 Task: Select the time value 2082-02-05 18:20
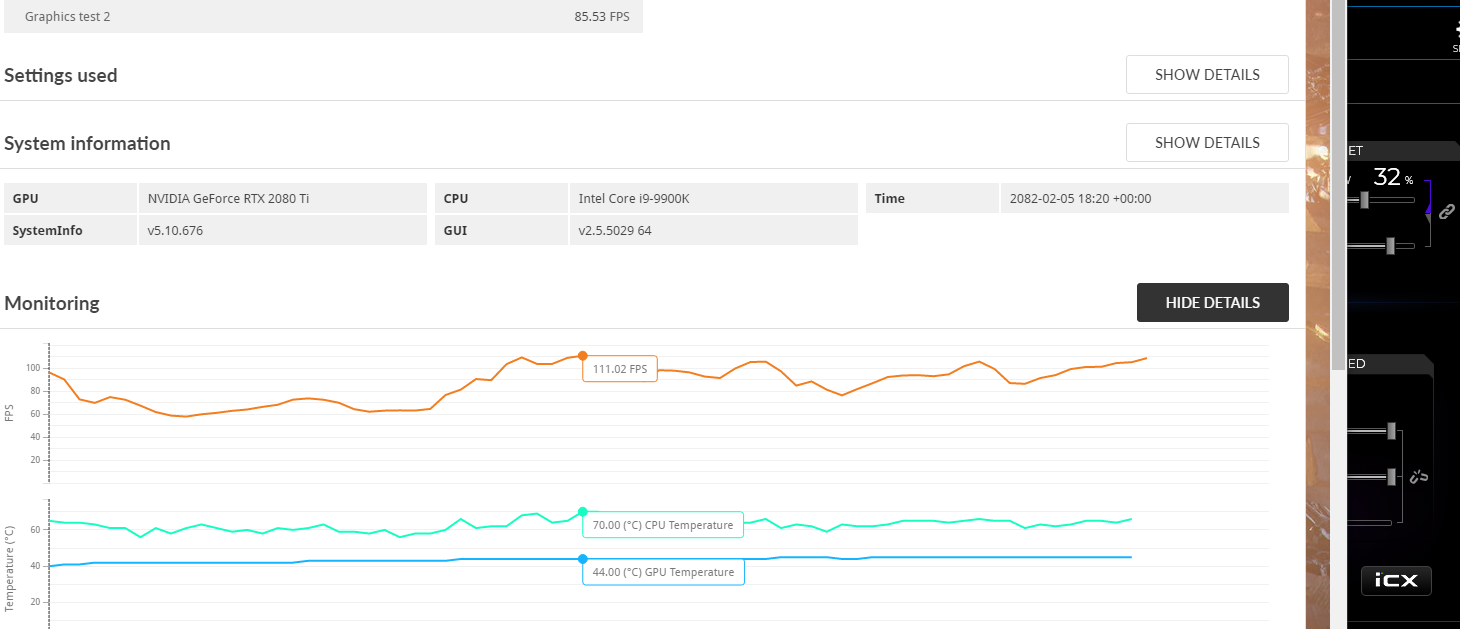1144,198
